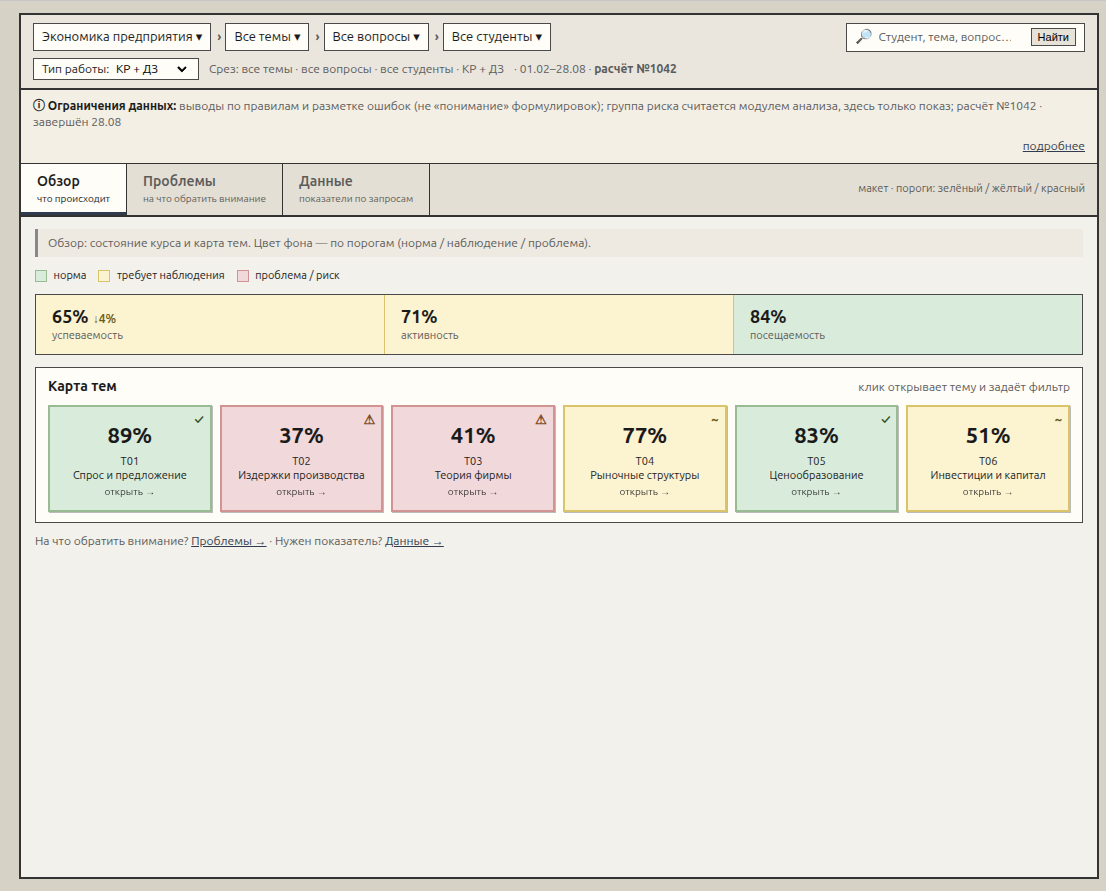Click the info icon beside Ограничения данных
Viewport: 1106px width, 891px height.
(x=39, y=106)
